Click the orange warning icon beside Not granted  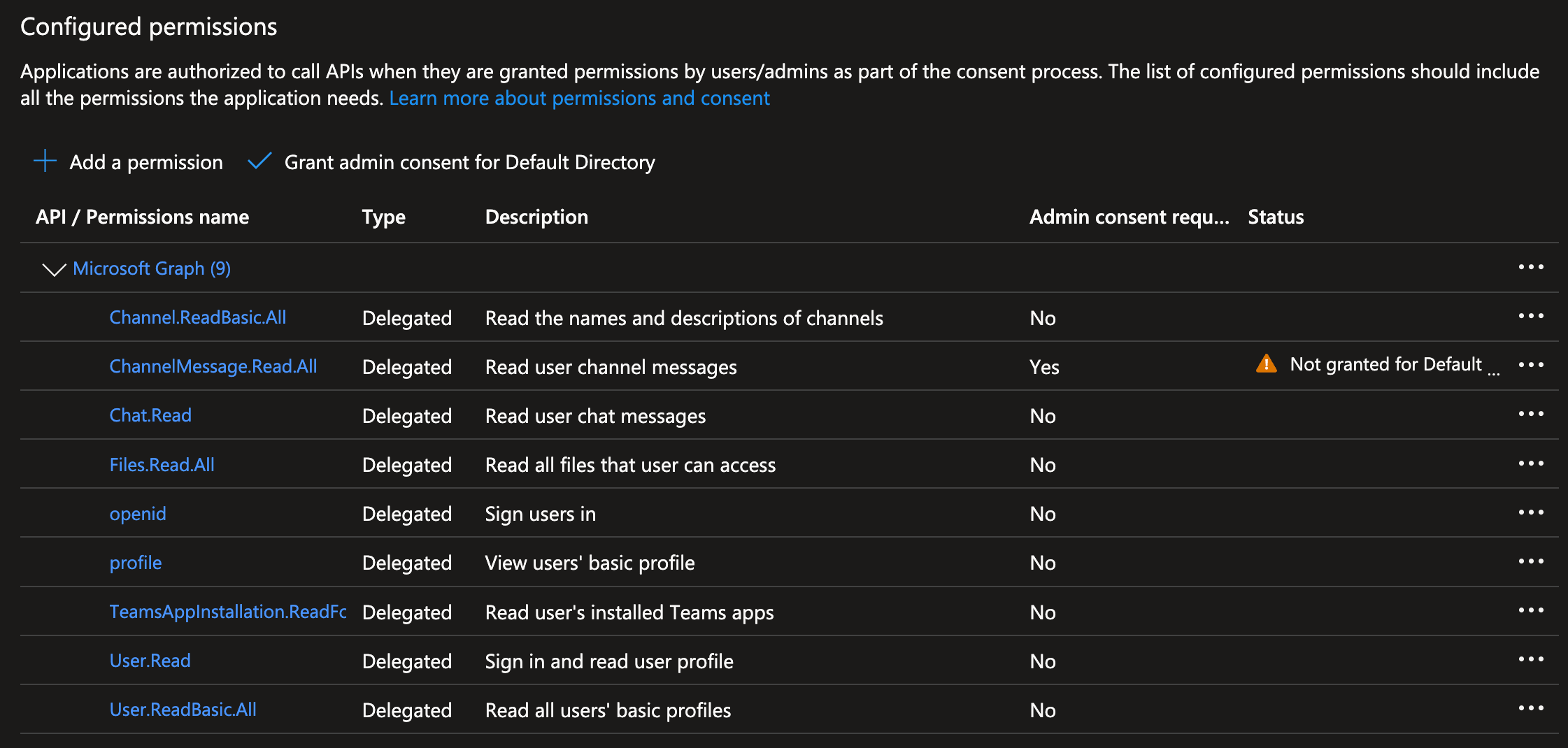(1266, 364)
